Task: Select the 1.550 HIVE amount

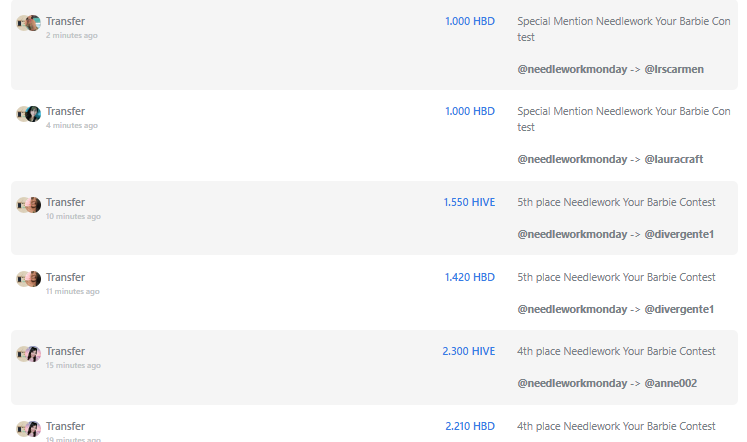Action: (469, 202)
